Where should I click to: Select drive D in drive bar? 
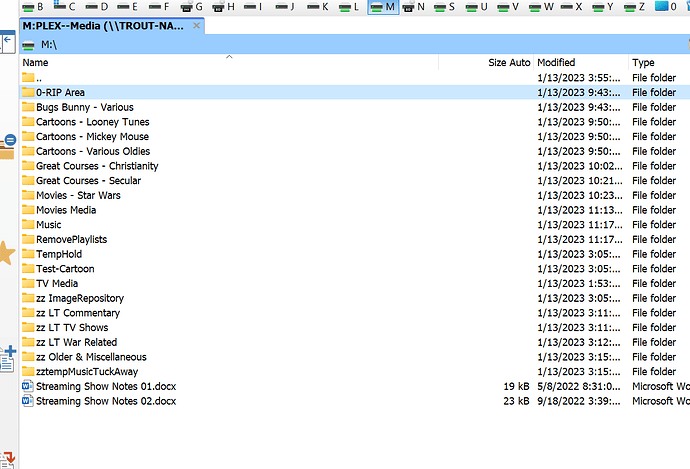point(97,7)
